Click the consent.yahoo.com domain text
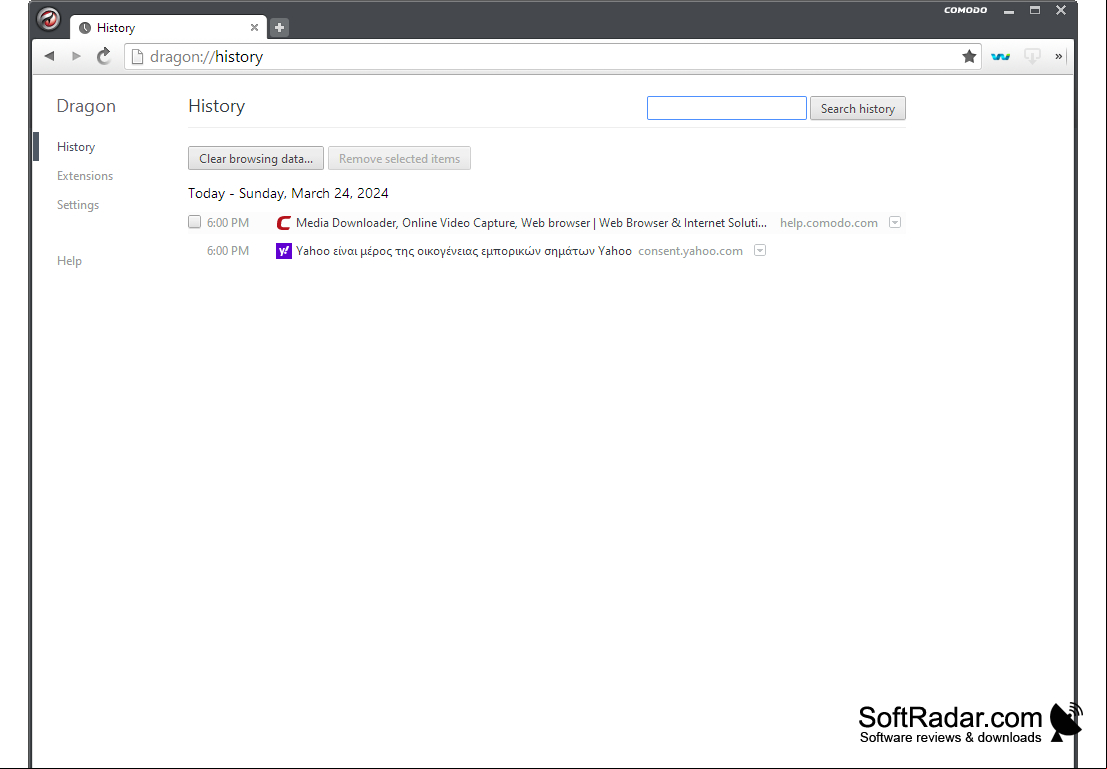This screenshot has height=769, width=1107. tap(690, 251)
